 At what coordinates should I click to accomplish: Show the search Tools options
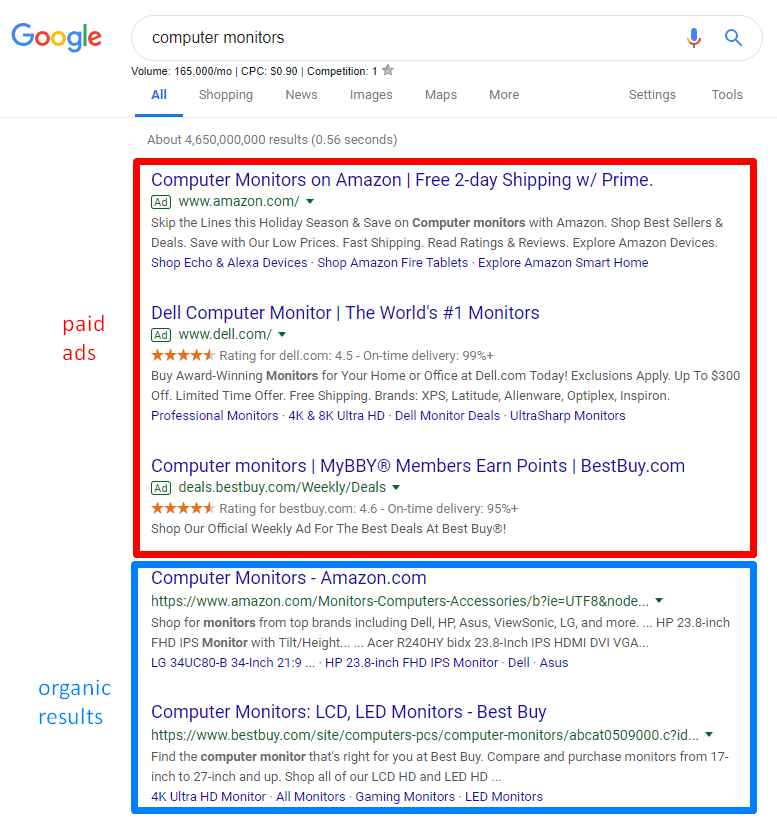(727, 95)
